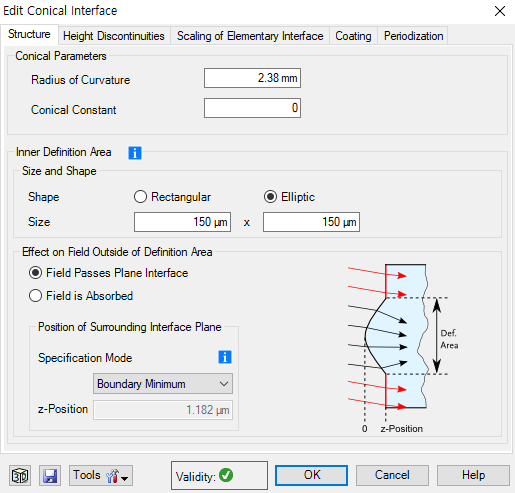
Task: Click the Position of Surrounding Interface Plane label
Action: [x=130, y=327]
